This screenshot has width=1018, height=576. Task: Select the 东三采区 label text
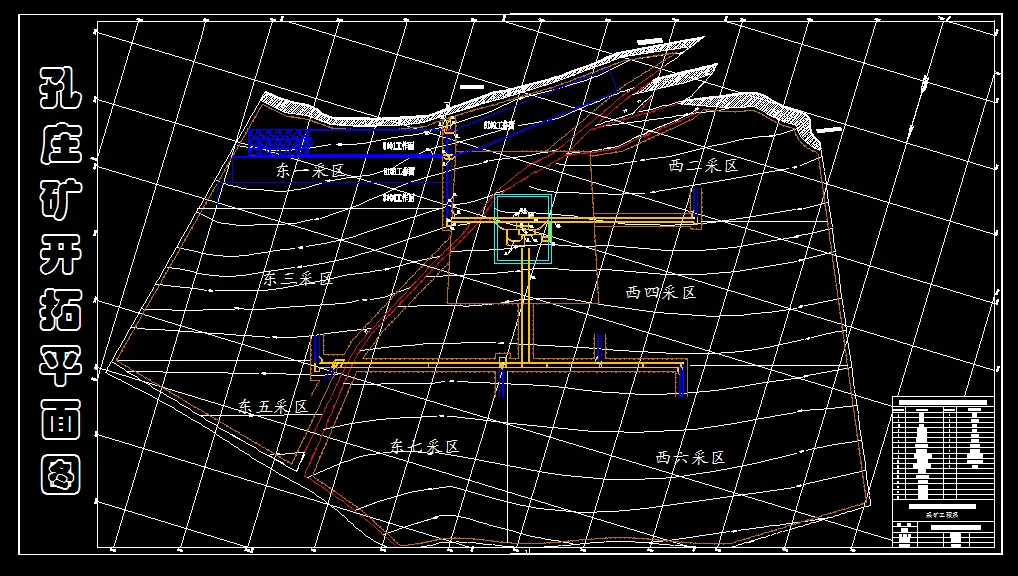tap(297, 279)
